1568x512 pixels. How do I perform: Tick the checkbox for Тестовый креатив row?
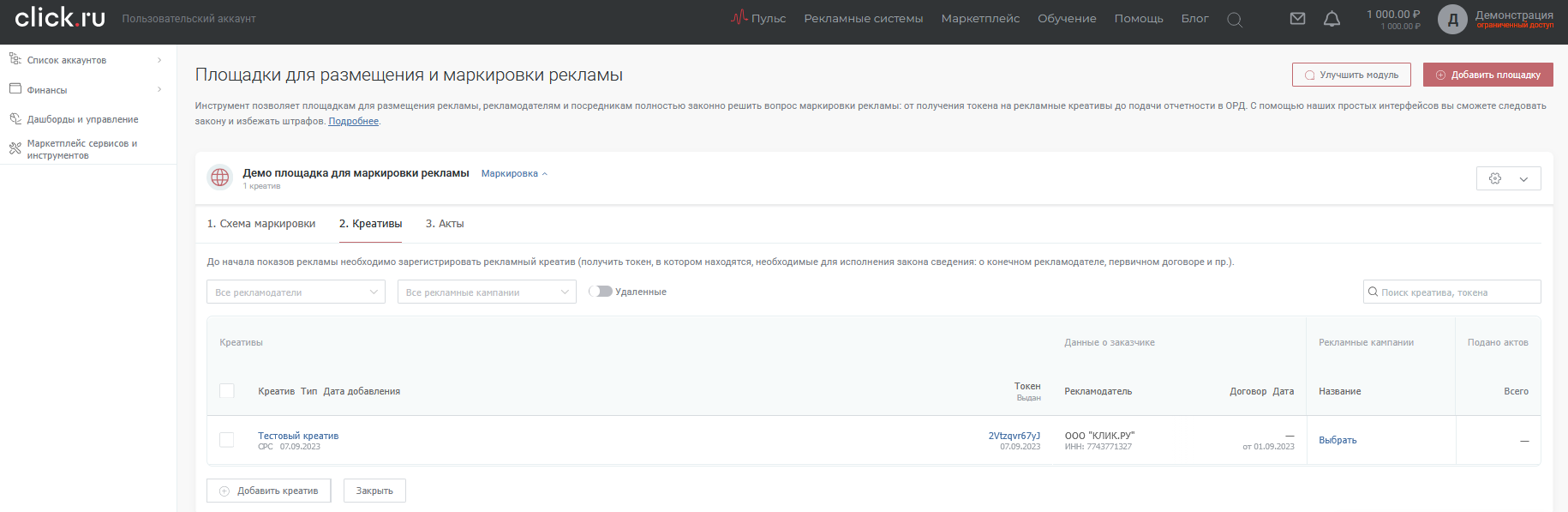227,440
